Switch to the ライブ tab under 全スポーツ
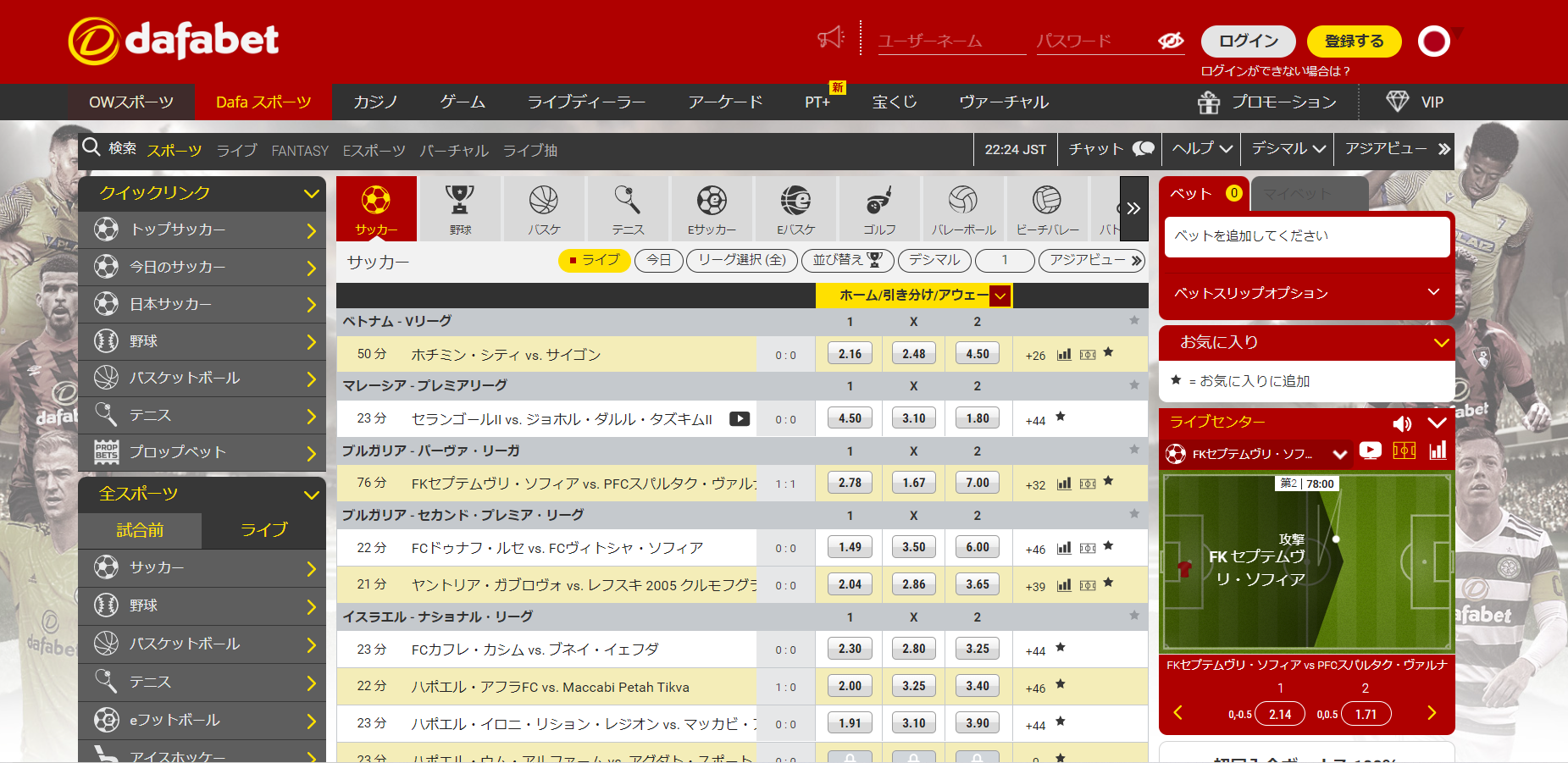This screenshot has width=1568, height=763. tap(264, 530)
